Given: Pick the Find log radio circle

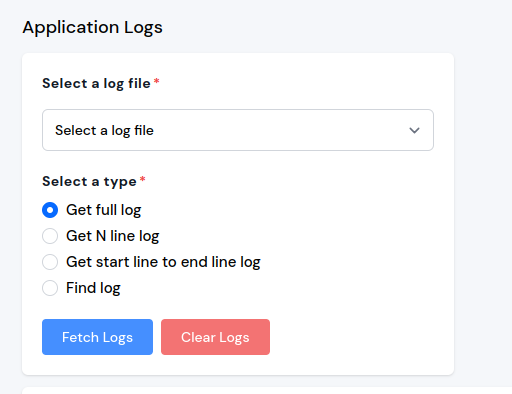Looking at the screenshot, I should click(50, 288).
